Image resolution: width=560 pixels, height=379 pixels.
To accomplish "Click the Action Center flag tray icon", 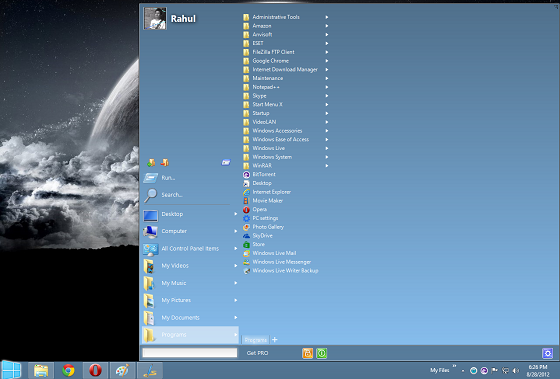I will [x=495, y=370].
